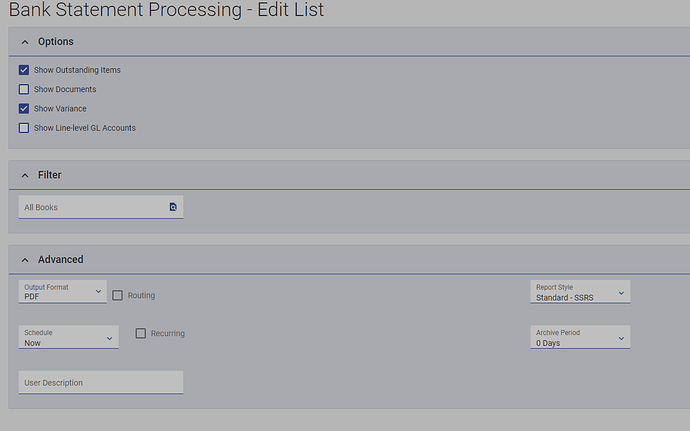Click the Filter section header title
690x431 pixels.
coord(50,175)
